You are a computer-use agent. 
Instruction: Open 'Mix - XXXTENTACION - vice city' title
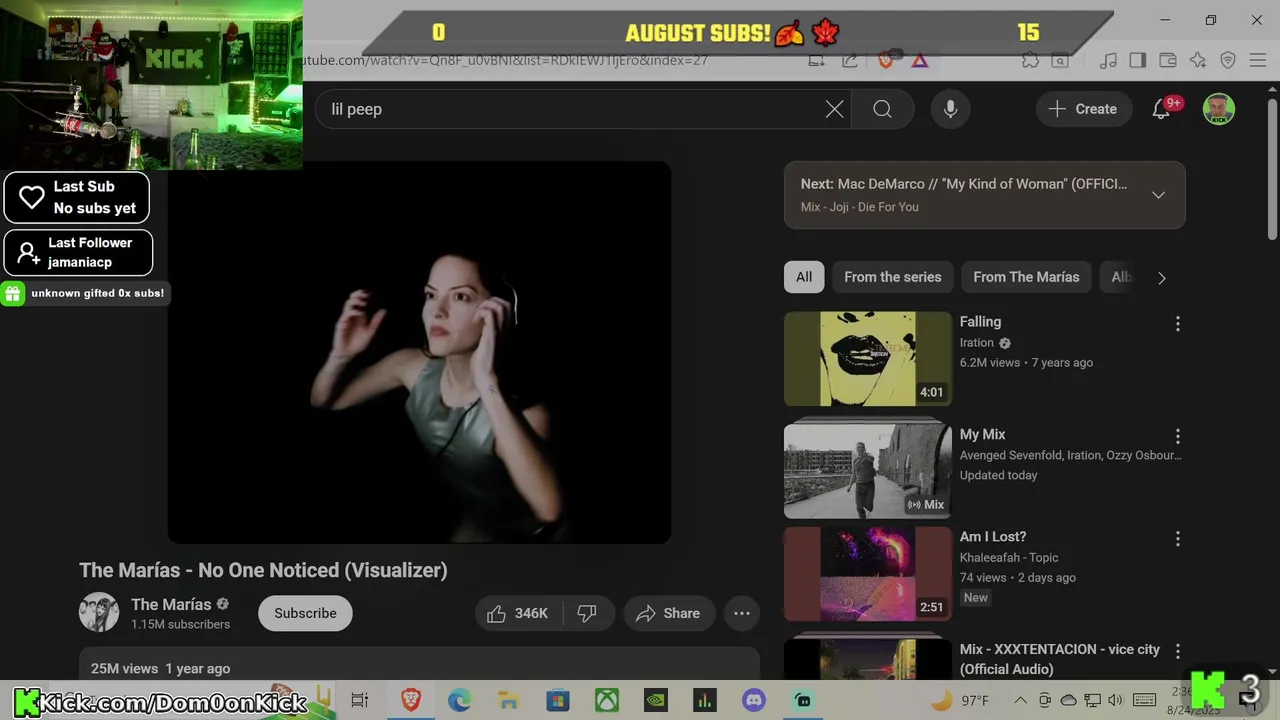1060,659
